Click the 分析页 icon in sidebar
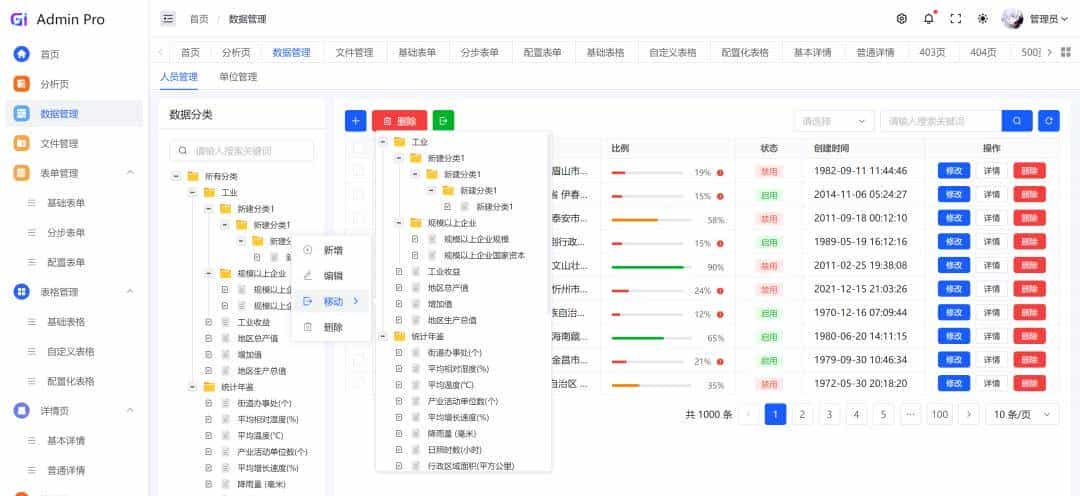This screenshot has height=496, width=1080. (21, 84)
